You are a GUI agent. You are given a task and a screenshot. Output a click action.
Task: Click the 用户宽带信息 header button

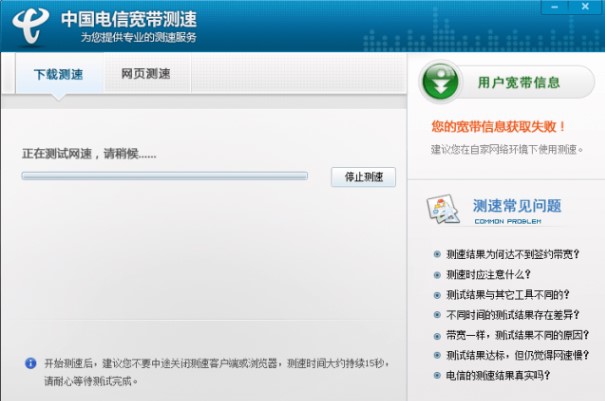tap(507, 82)
